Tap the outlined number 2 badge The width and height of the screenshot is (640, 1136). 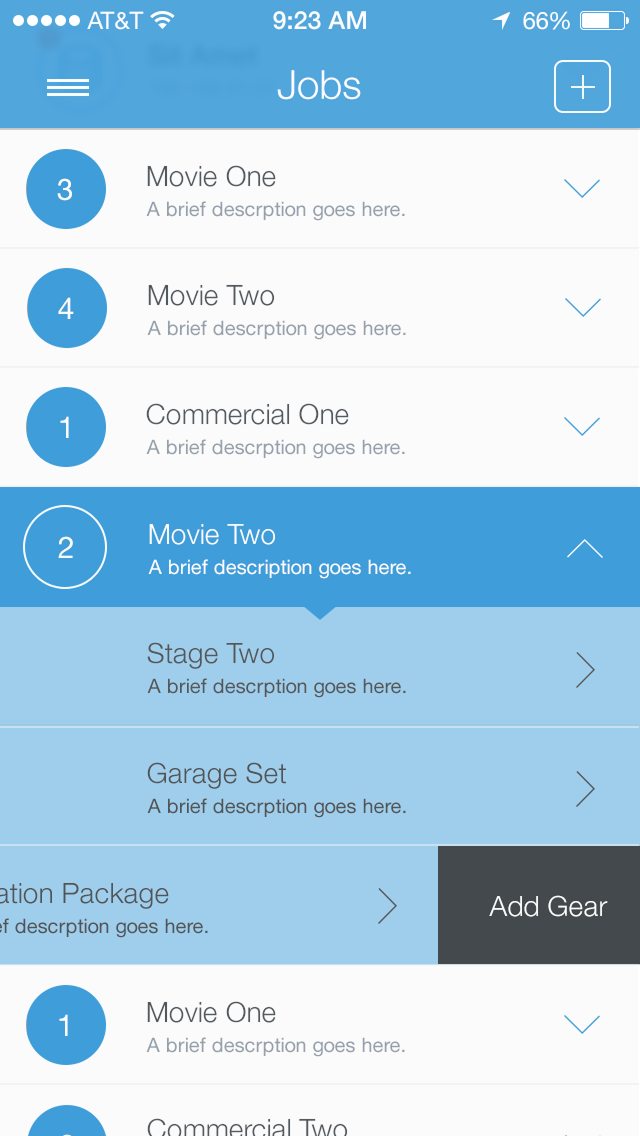click(x=65, y=547)
